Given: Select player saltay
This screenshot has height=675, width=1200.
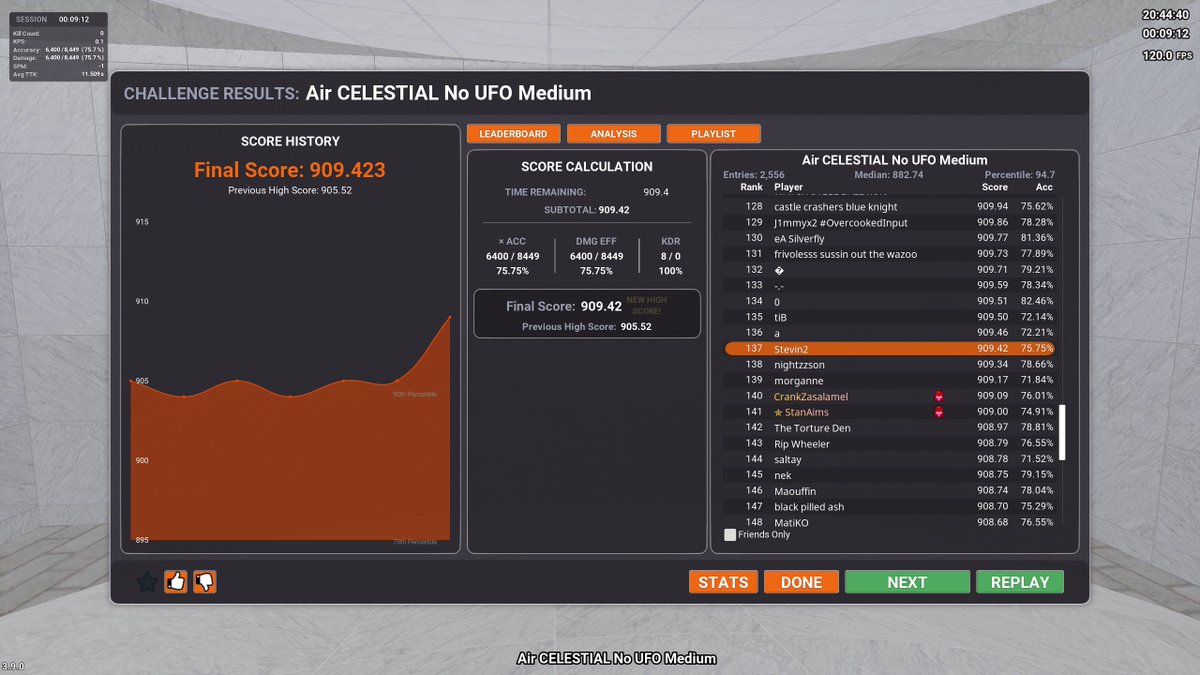Looking at the screenshot, I should pyautogui.click(x=788, y=459).
